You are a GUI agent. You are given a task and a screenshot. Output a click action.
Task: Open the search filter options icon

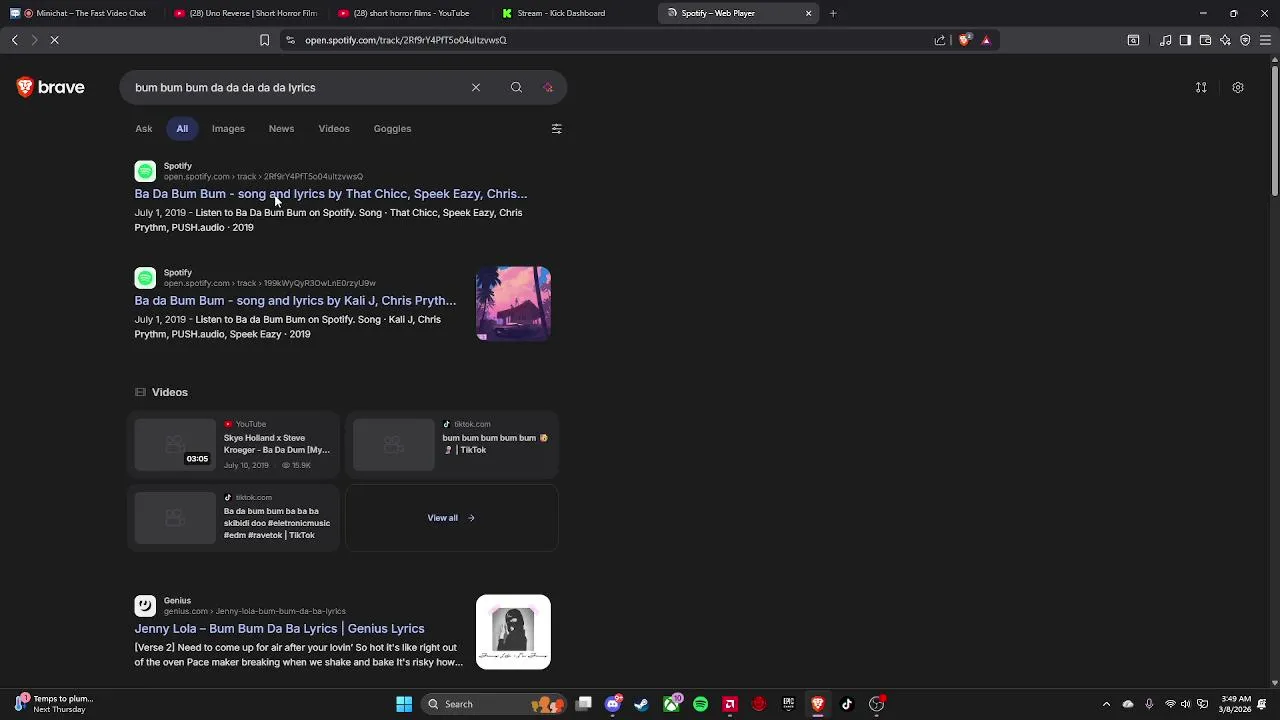557,129
